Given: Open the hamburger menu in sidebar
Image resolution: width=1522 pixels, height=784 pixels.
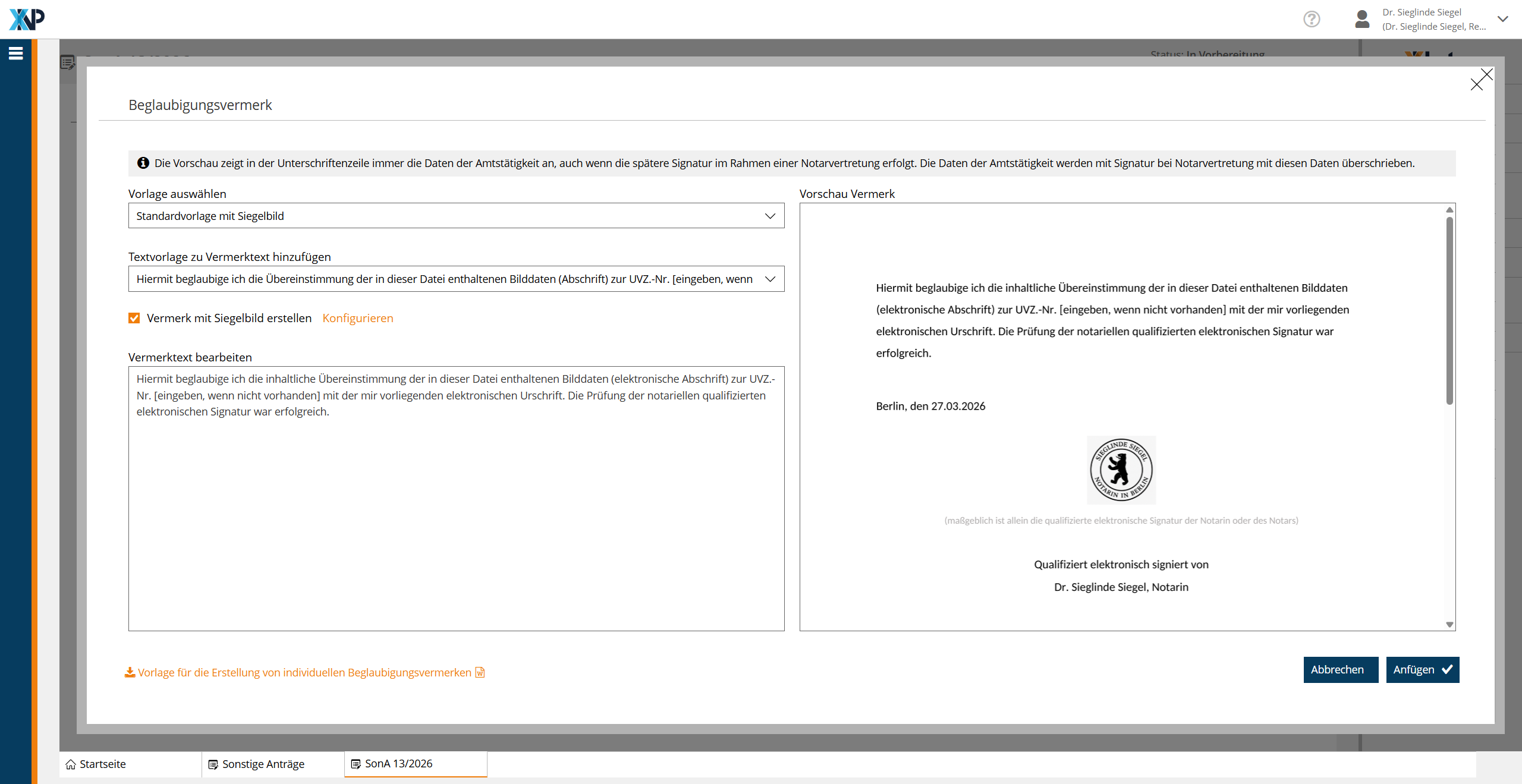Looking at the screenshot, I should tap(16, 53).
